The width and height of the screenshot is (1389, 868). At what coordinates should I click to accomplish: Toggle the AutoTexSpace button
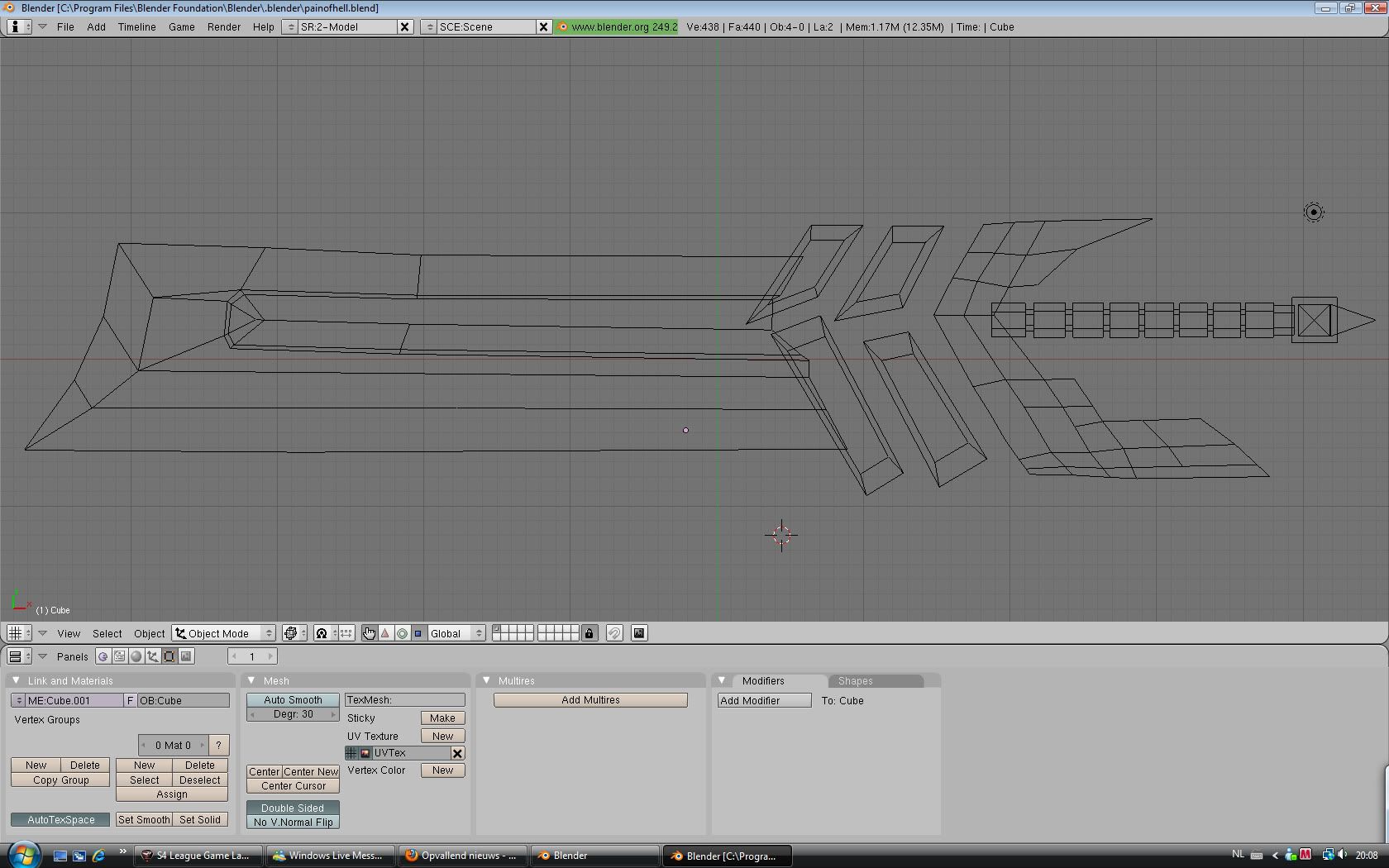pyautogui.click(x=60, y=819)
